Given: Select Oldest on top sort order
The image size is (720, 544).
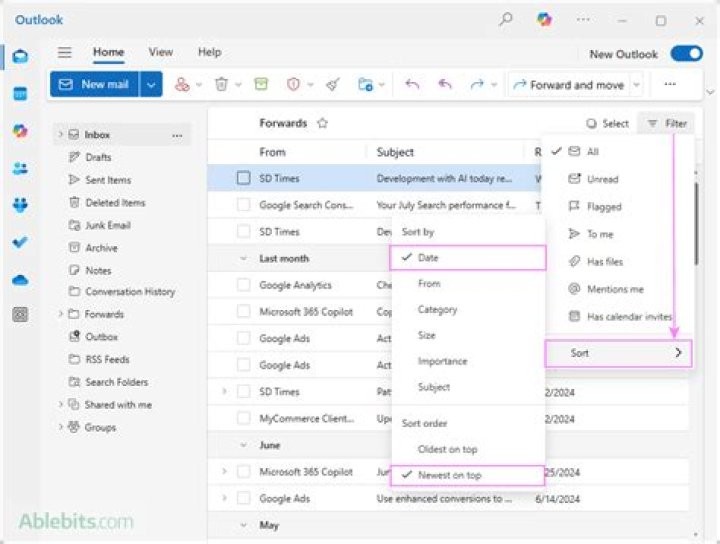Looking at the screenshot, I should [468, 449].
